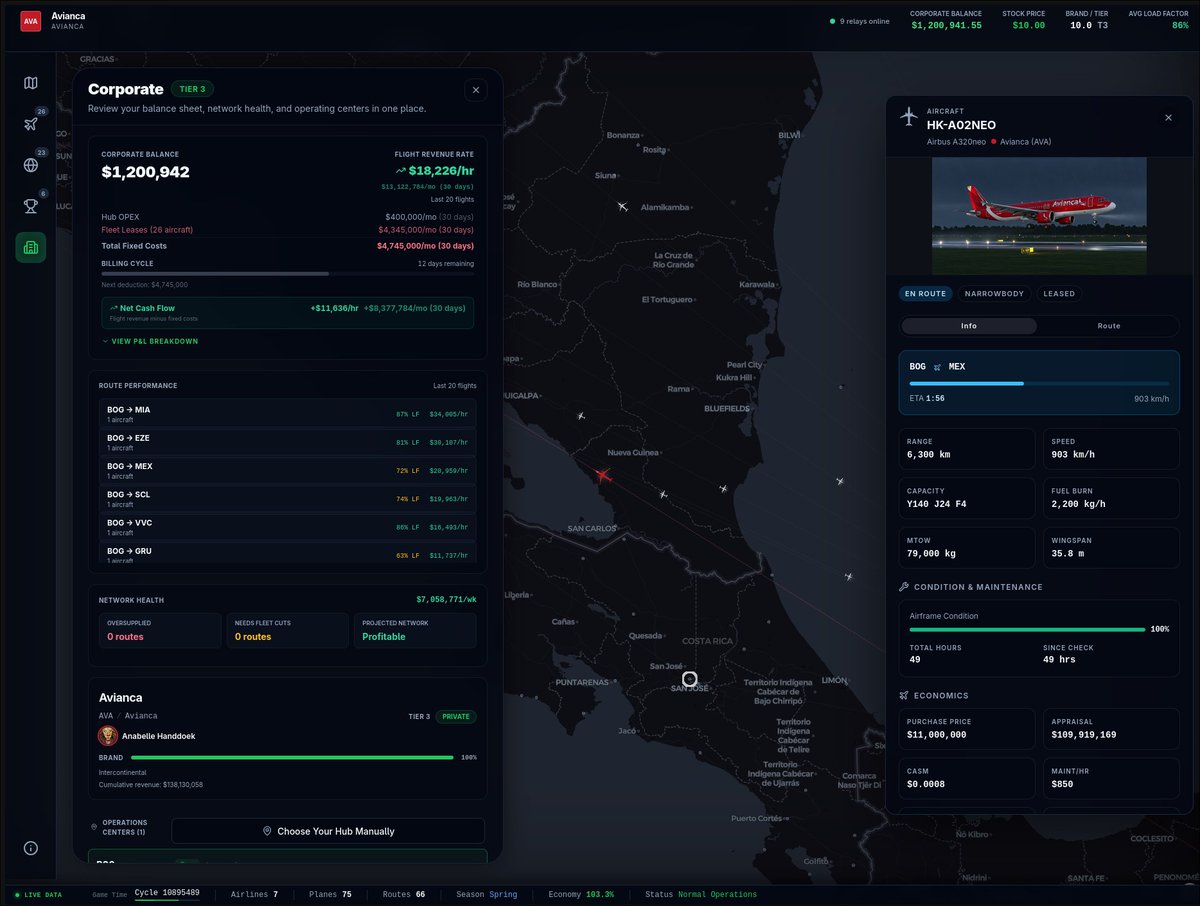Close the HK-A02NEO aircraft panel

pos(1168,118)
